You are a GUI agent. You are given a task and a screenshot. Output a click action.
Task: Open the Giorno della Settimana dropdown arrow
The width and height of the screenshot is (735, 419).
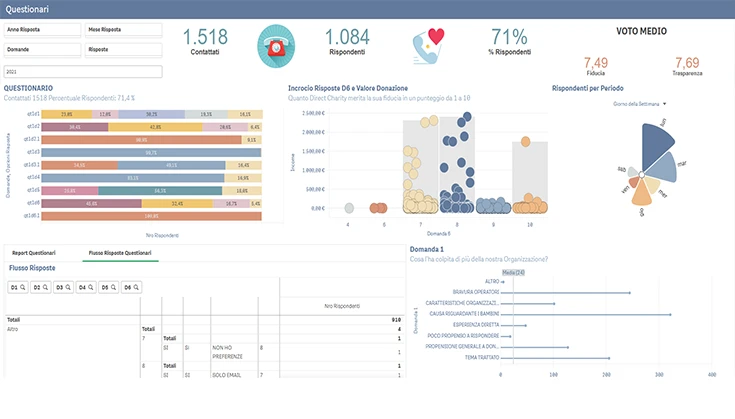click(665, 104)
